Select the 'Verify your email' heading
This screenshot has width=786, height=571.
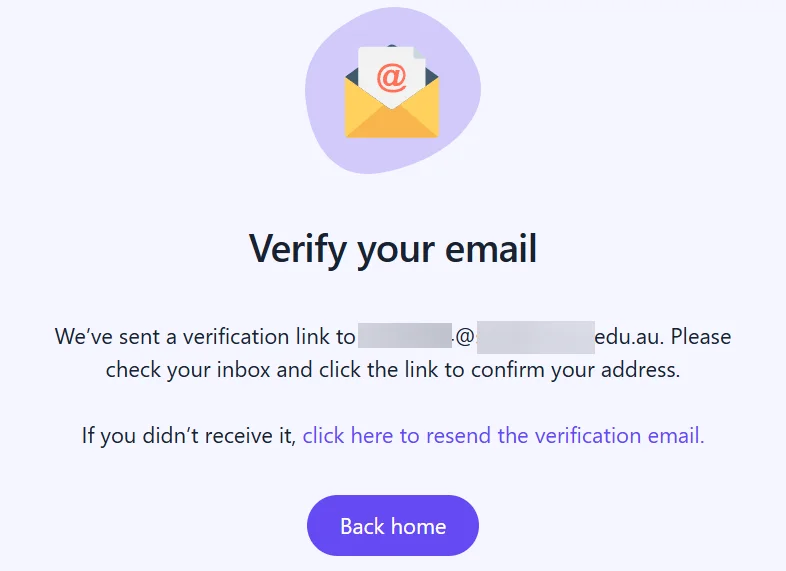393,249
